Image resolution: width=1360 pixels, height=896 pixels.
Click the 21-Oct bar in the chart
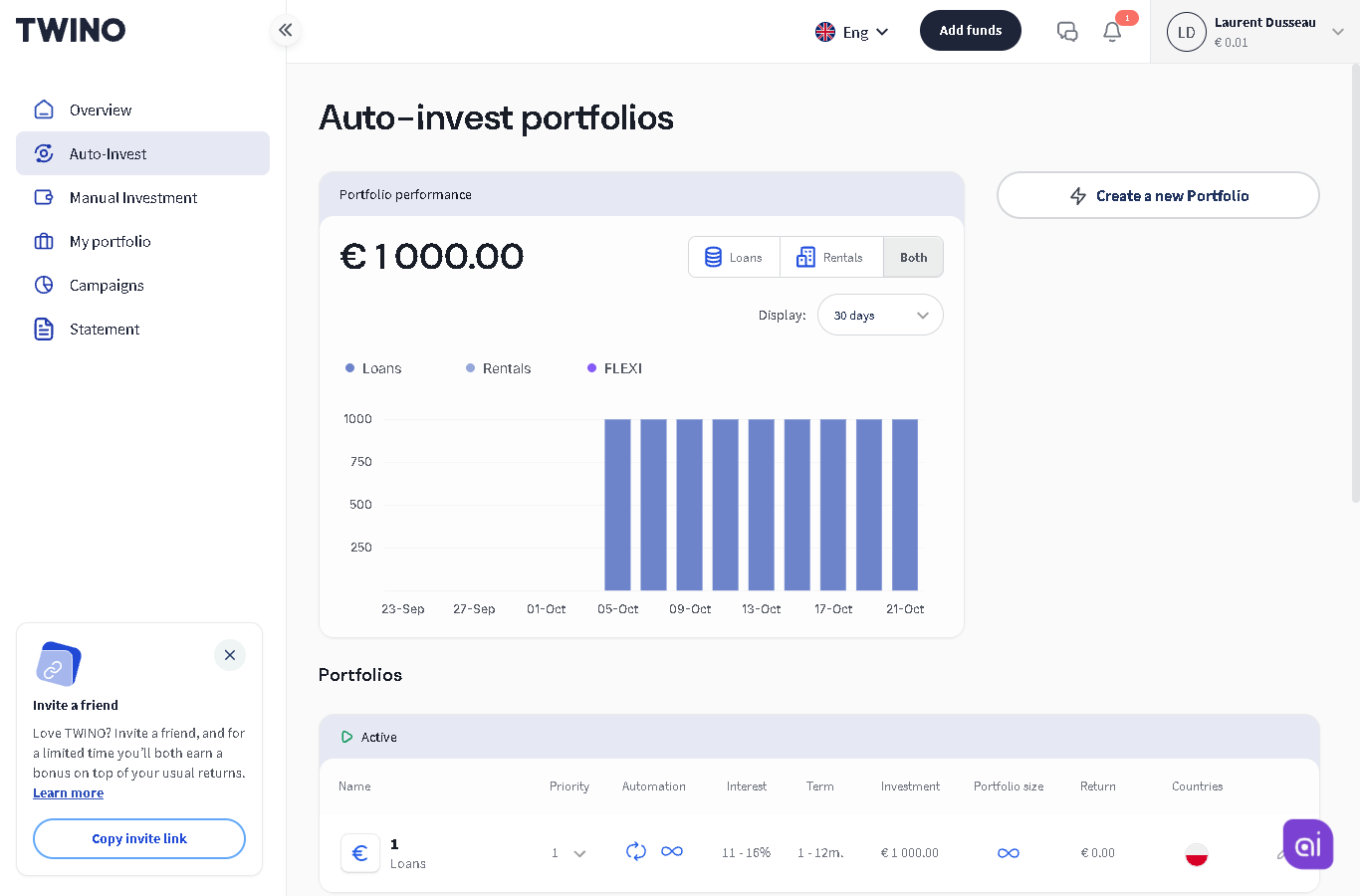coord(905,505)
